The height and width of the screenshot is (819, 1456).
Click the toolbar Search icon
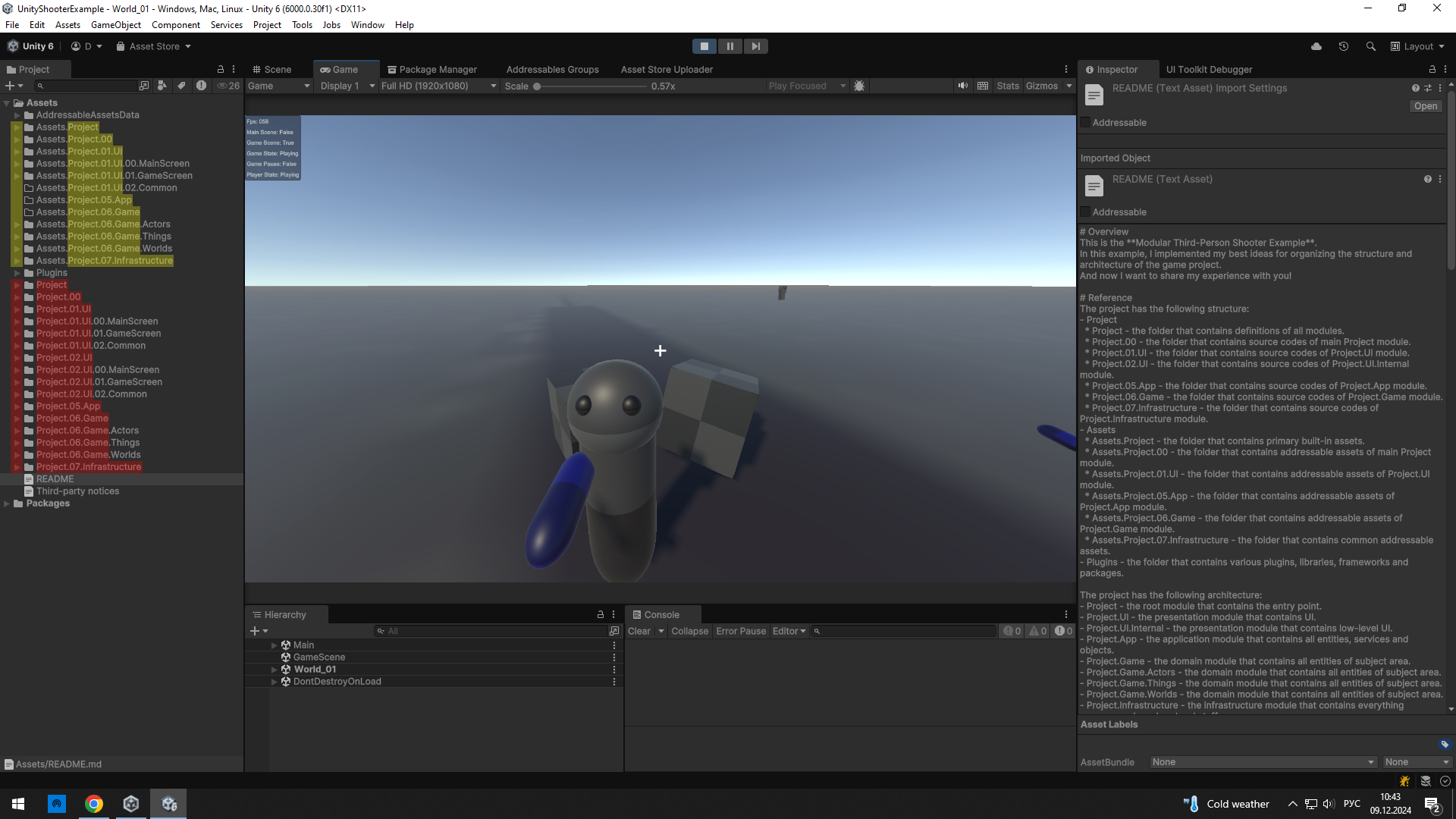(x=1370, y=46)
